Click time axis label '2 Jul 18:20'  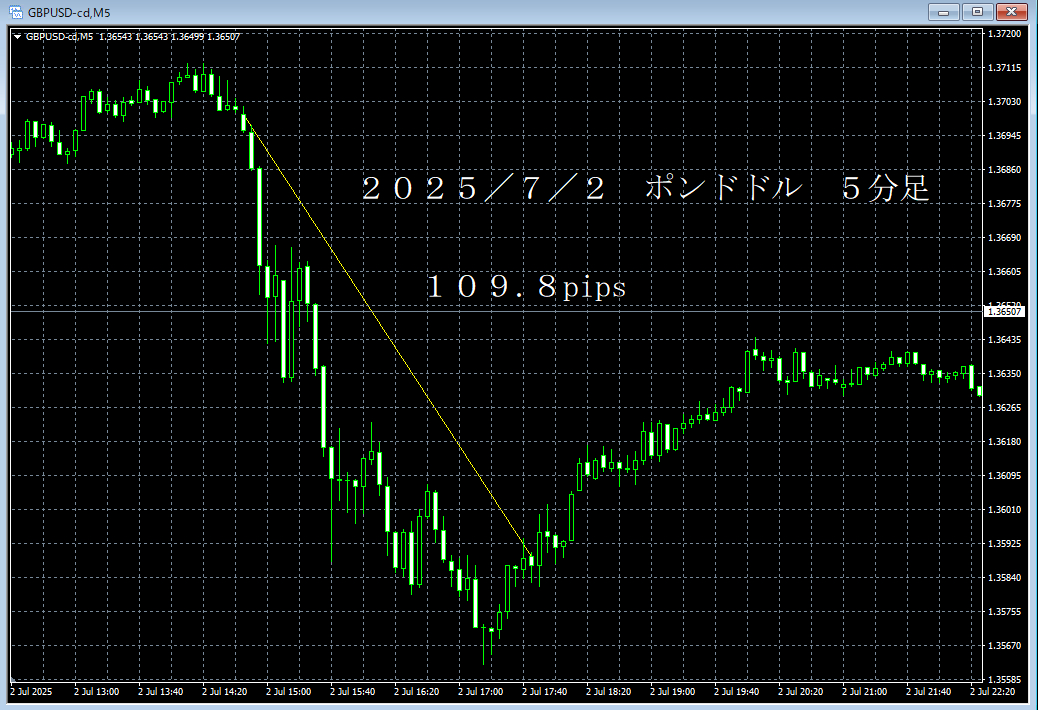coord(608,691)
